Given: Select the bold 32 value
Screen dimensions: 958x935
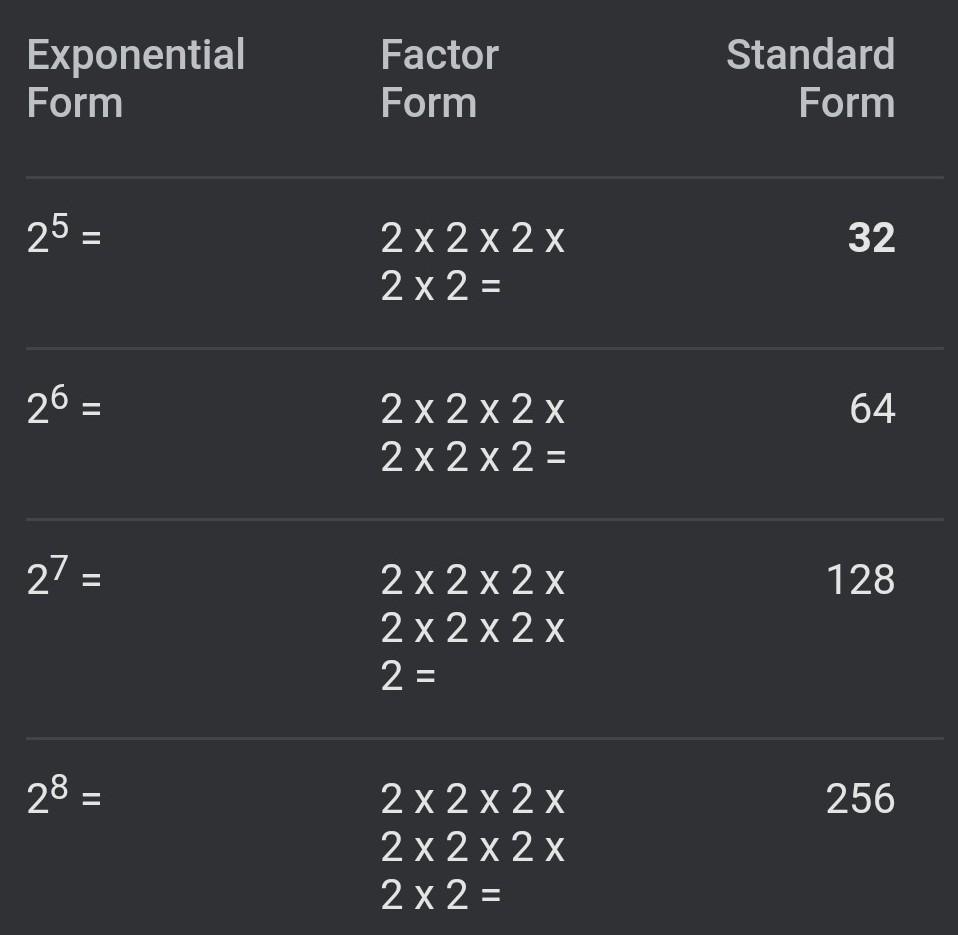Looking at the screenshot, I should [x=871, y=238].
